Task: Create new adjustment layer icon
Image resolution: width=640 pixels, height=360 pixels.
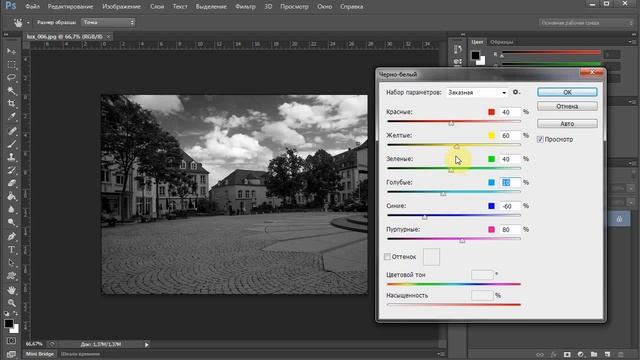Action: tap(580, 355)
